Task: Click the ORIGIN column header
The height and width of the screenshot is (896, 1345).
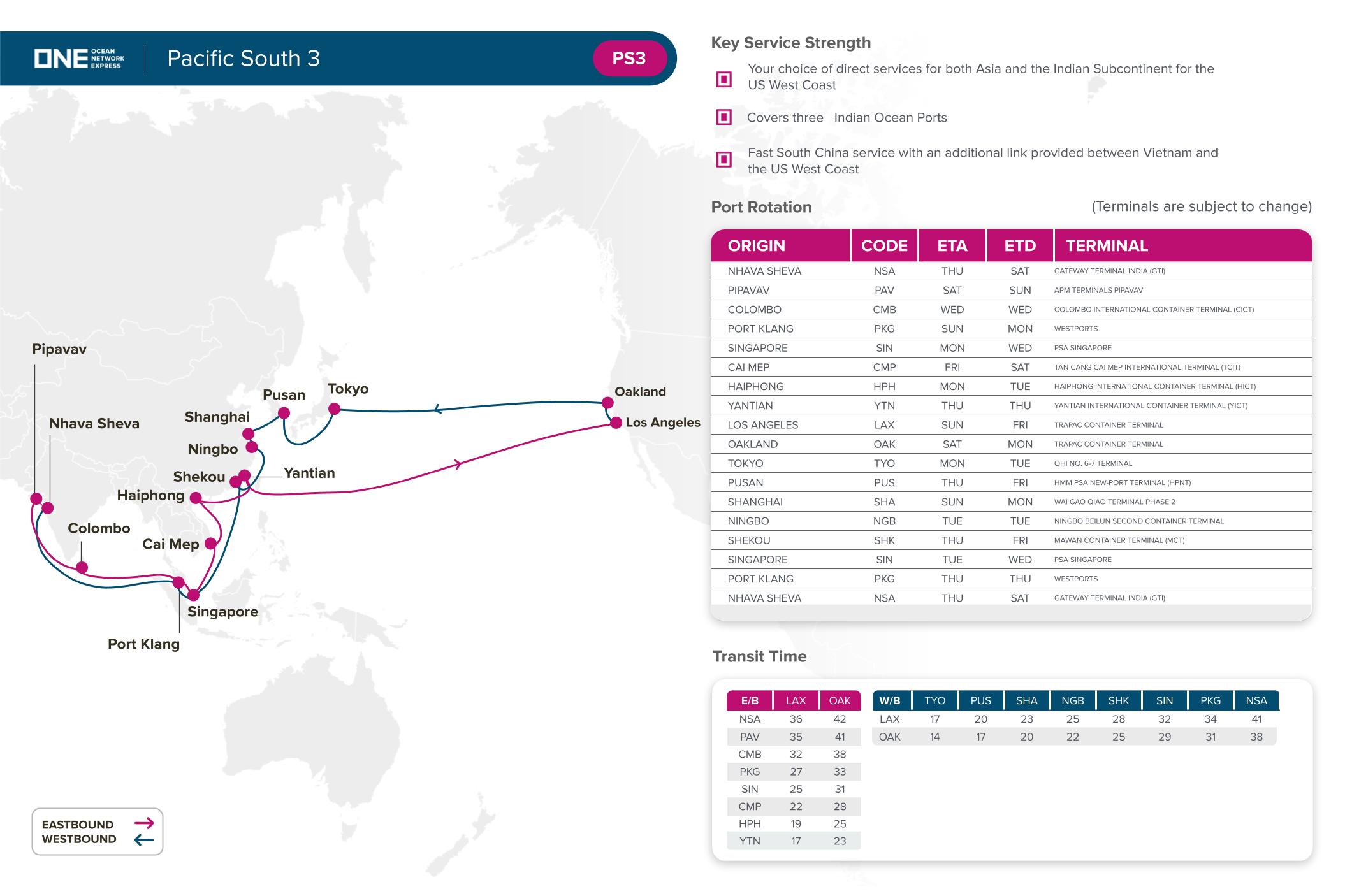Action: [x=757, y=246]
